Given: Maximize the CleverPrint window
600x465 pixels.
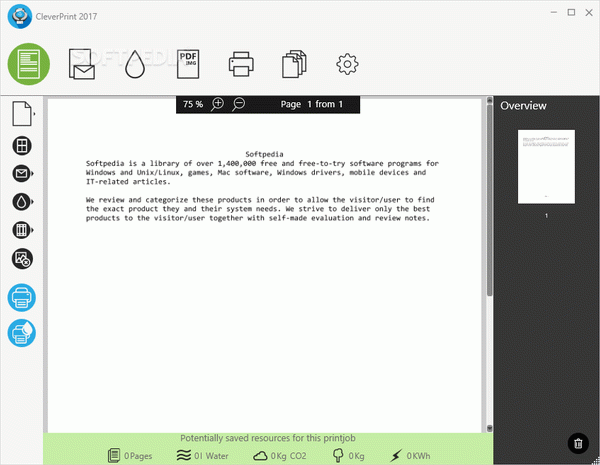Looking at the screenshot, I should tap(571, 12).
